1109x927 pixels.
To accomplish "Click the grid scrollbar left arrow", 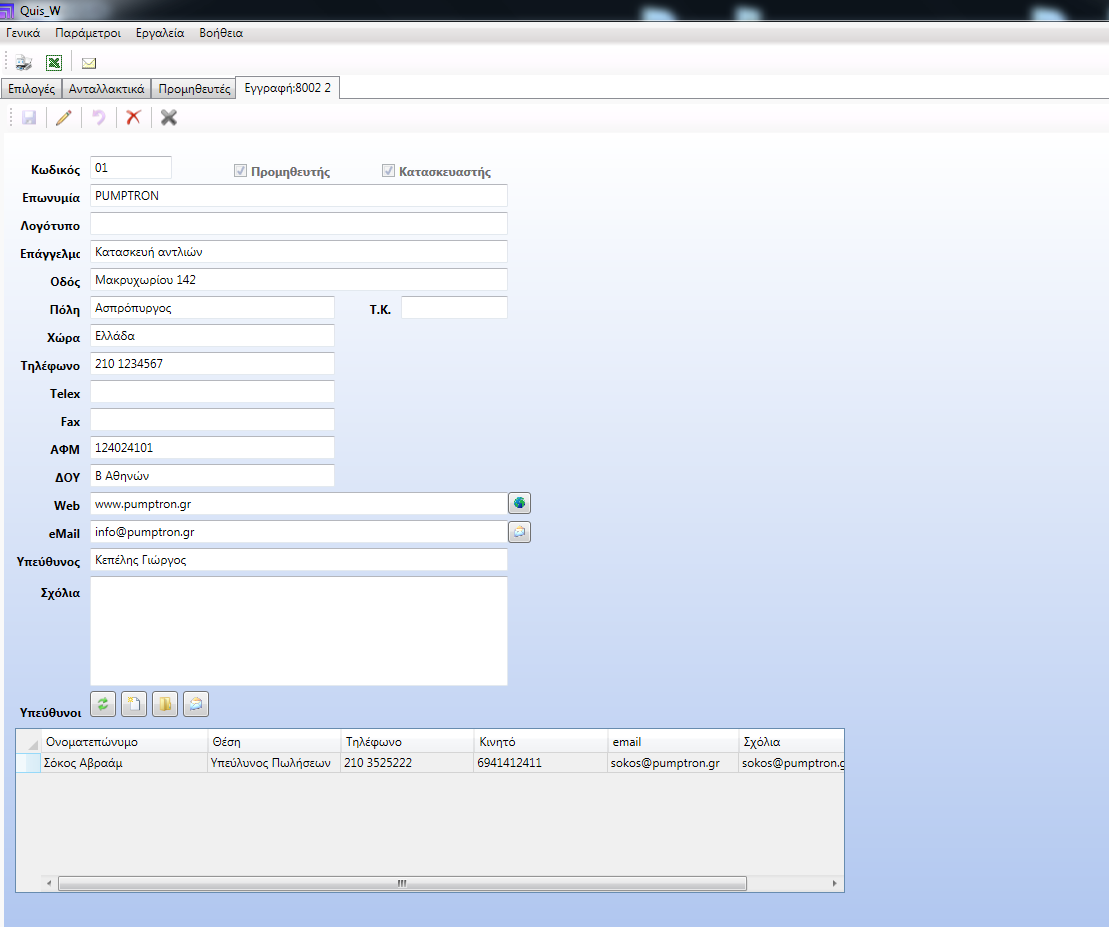I will tap(49, 883).
